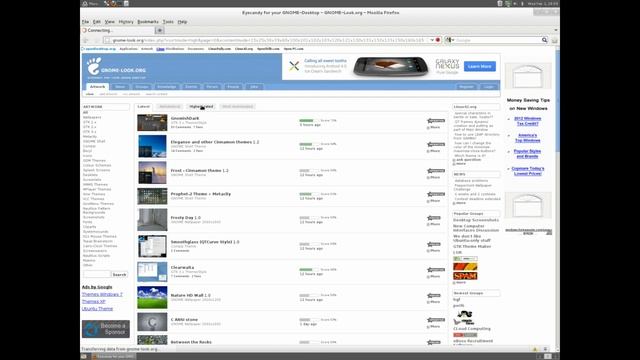The width and height of the screenshot is (640, 360).
Task: Select the Connecting… browser tab
Action: 117,30
